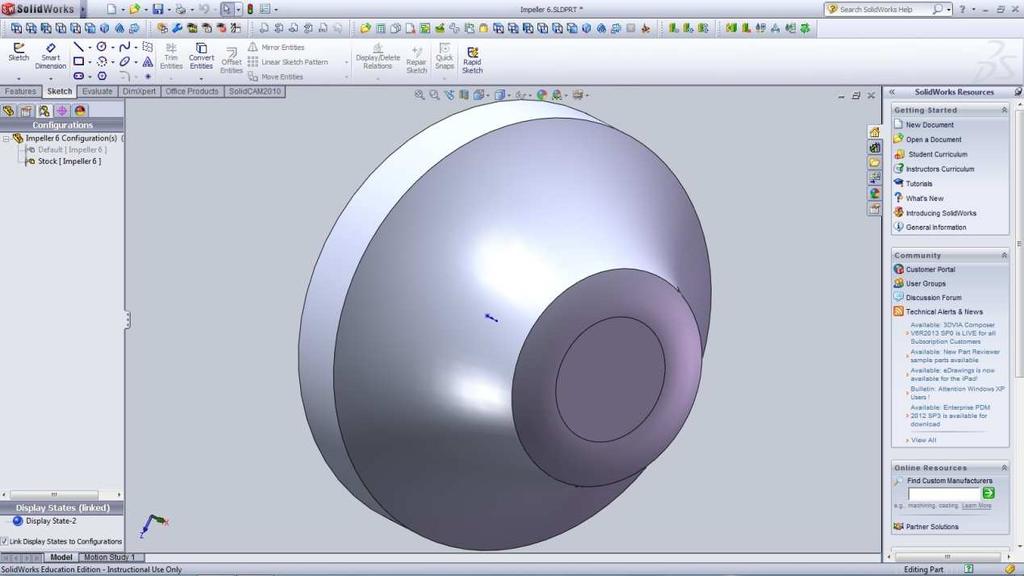Image resolution: width=1024 pixels, height=576 pixels.
Task: Click the Print icon
Action: [180, 9]
